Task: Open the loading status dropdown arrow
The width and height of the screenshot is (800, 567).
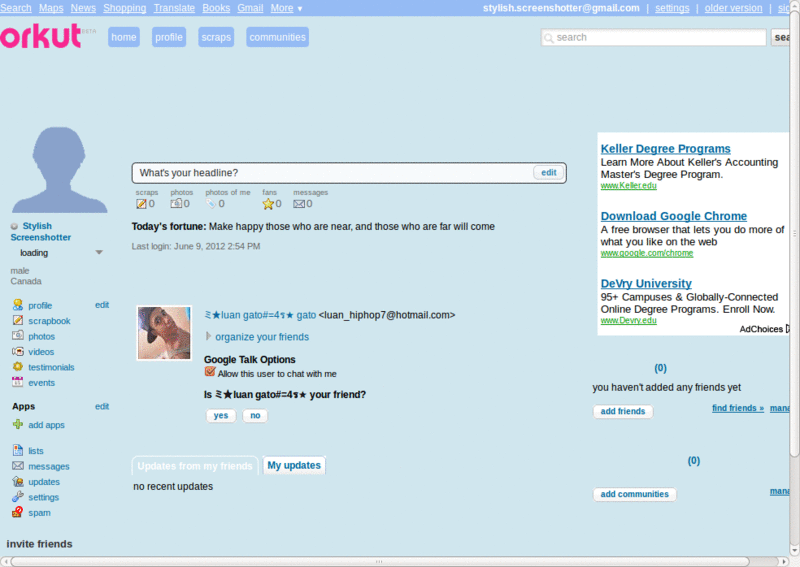Action: pyautogui.click(x=99, y=253)
